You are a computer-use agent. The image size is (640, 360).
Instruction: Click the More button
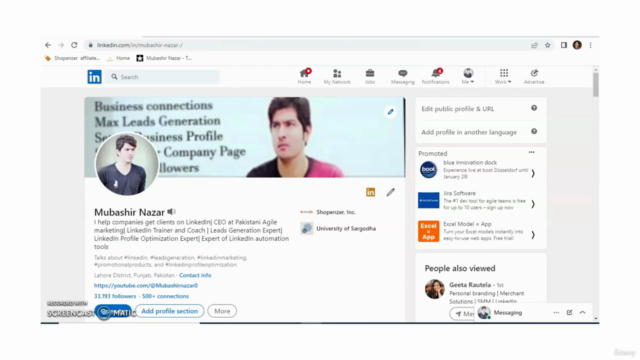coord(222,311)
